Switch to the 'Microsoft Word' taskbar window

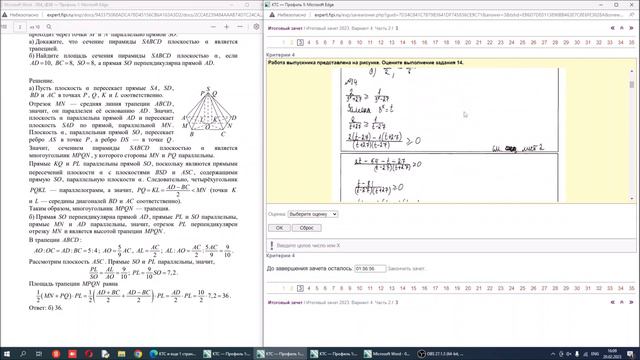click(387, 354)
